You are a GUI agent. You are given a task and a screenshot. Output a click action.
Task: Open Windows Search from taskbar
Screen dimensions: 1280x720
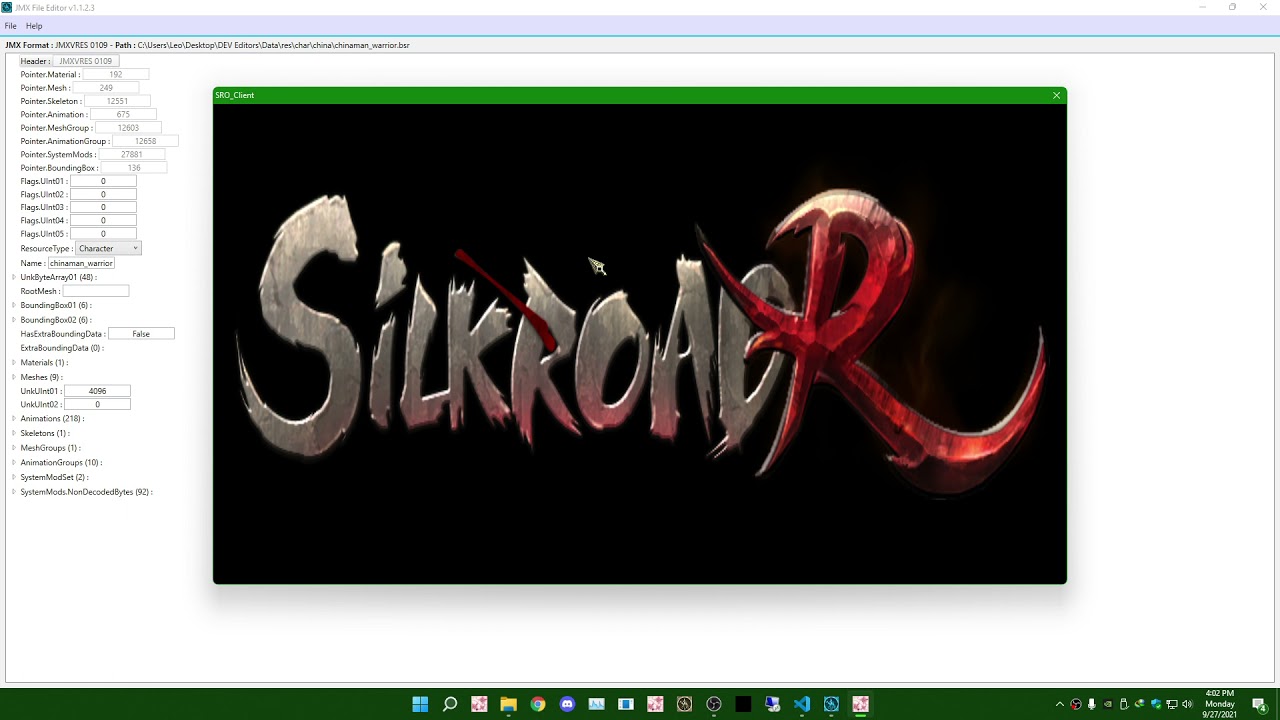[450, 704]
